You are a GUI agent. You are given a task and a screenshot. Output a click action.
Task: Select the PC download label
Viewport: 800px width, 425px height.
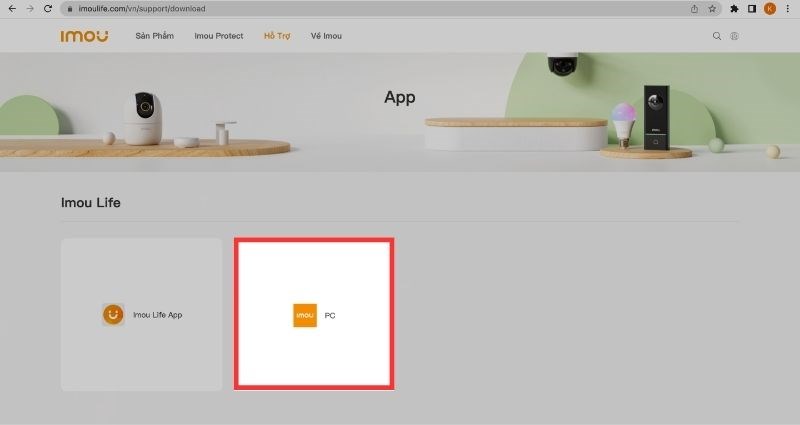pyautogui.click(x=330, y=315)
